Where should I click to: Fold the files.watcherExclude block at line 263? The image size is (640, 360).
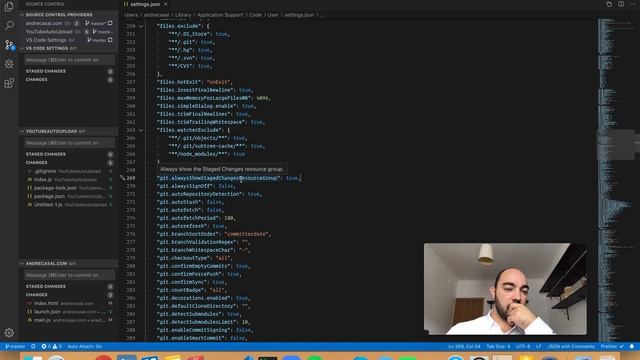click(141, 130)
